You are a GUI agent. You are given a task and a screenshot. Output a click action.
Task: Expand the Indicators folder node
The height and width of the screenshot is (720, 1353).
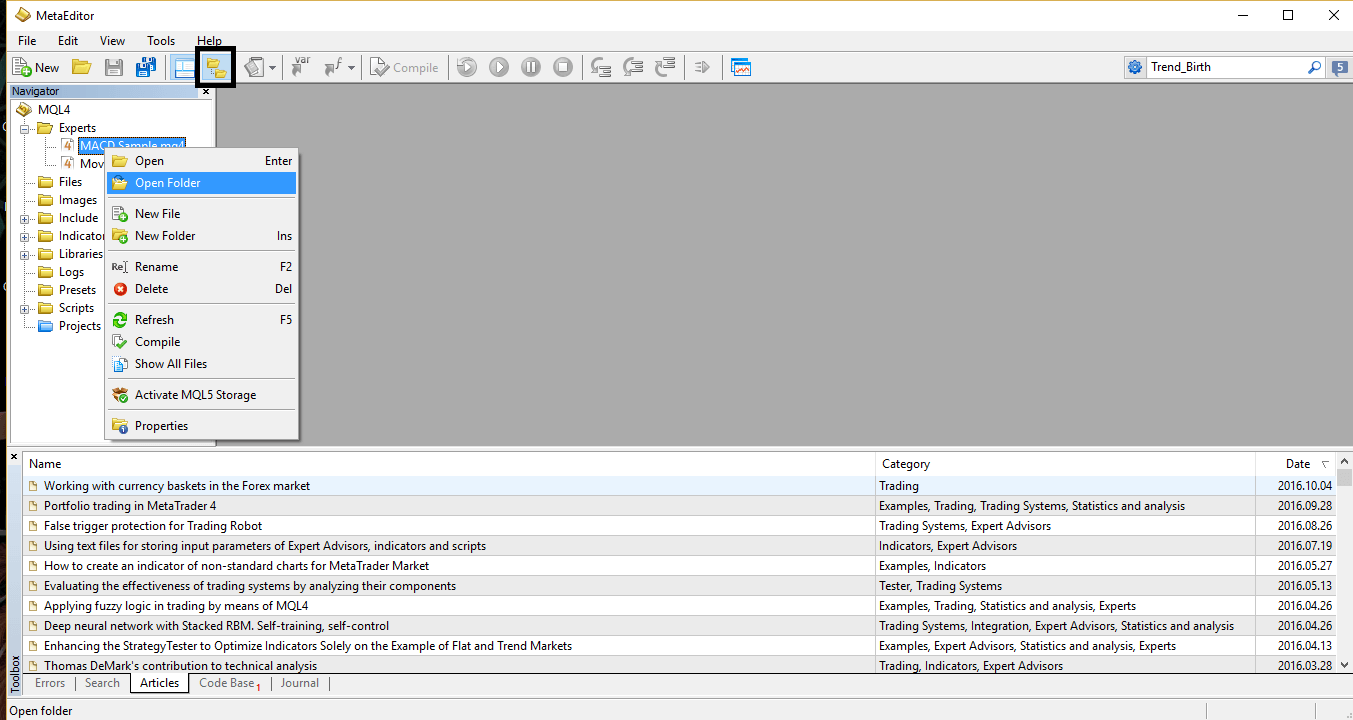point(25,236)
